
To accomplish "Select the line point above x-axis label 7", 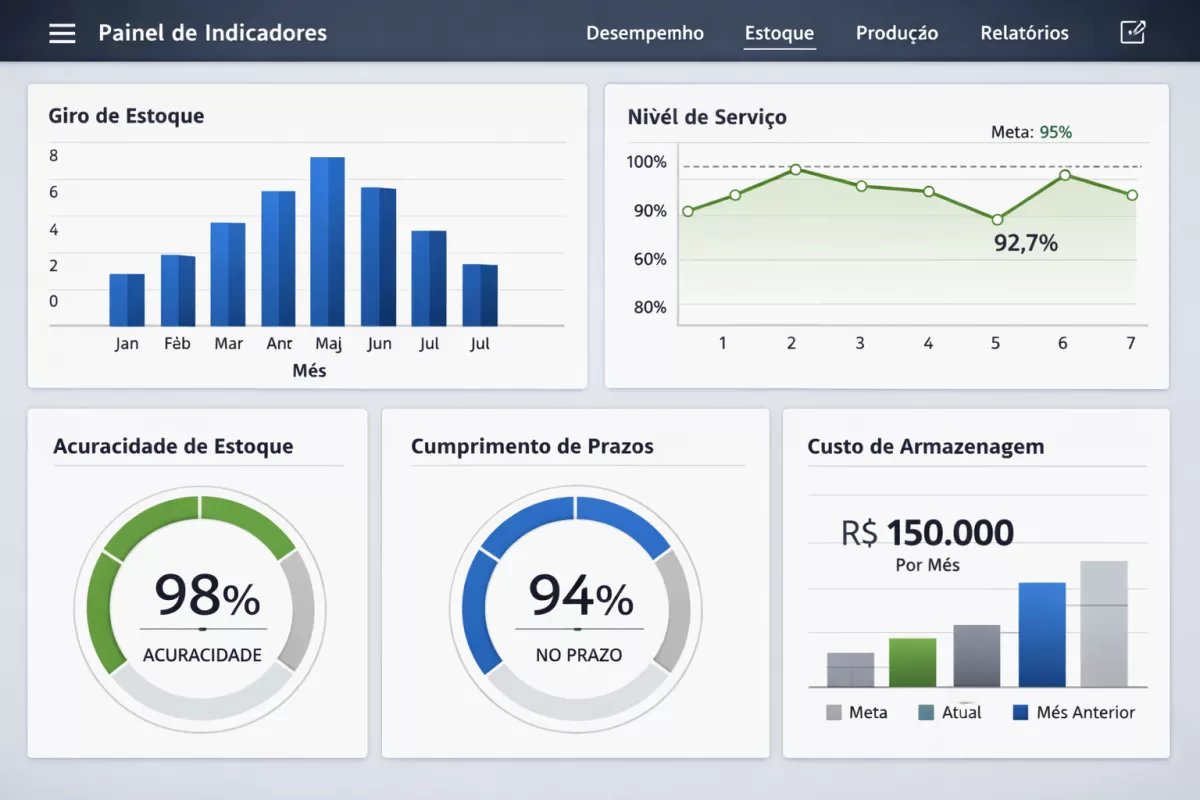I will coord(1132,195).
